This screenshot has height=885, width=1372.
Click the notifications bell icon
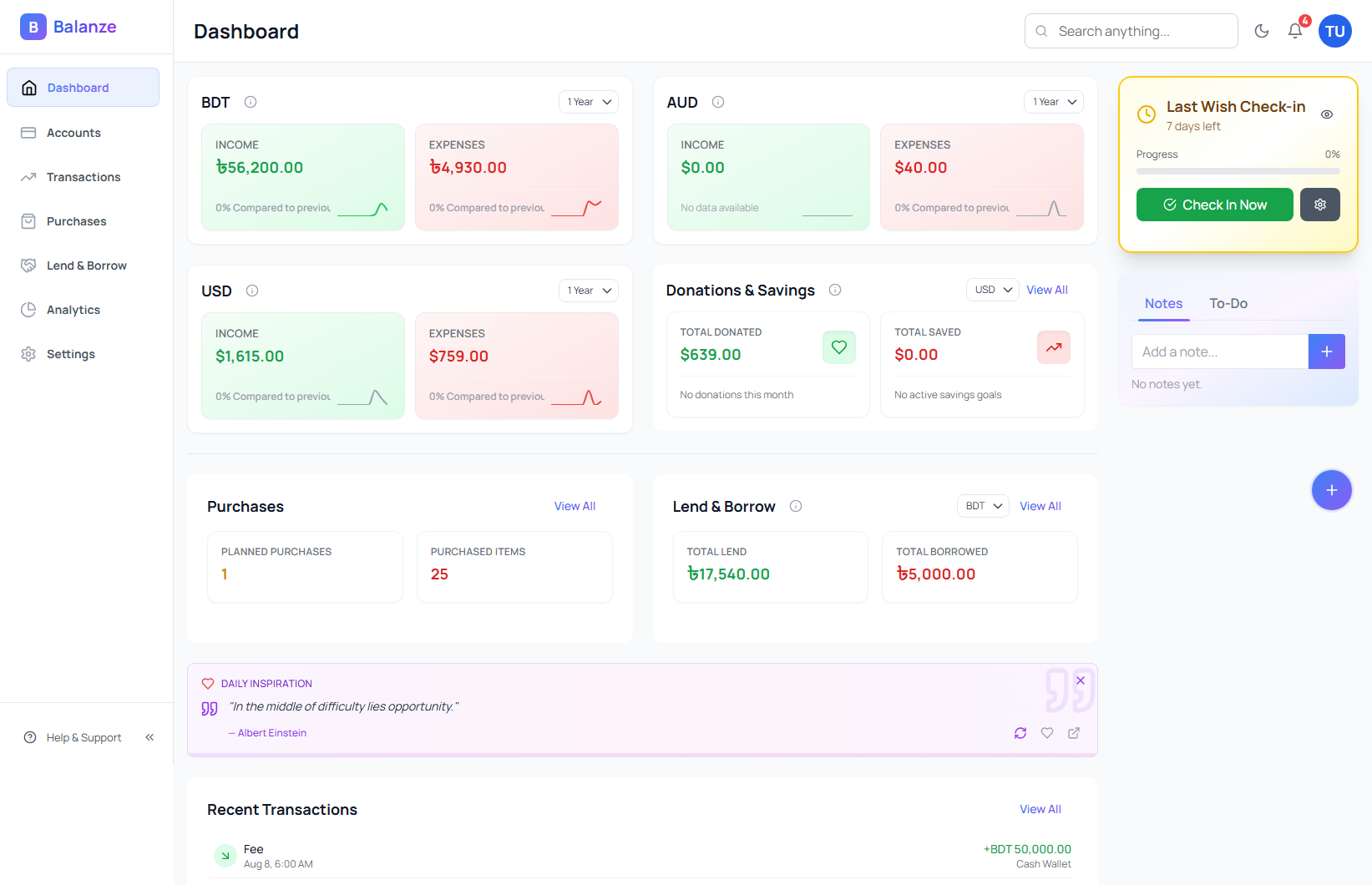[x=1295, y=31]
